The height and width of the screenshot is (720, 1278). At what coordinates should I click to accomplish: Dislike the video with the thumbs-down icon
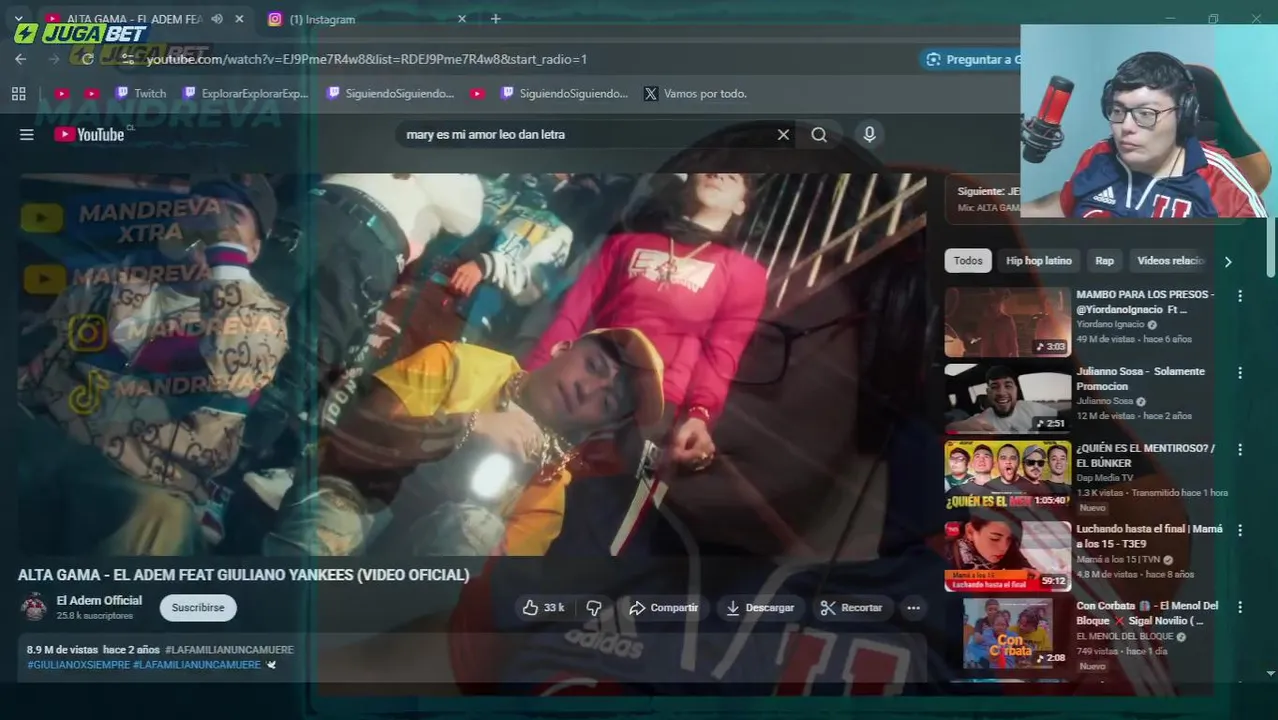594,607
